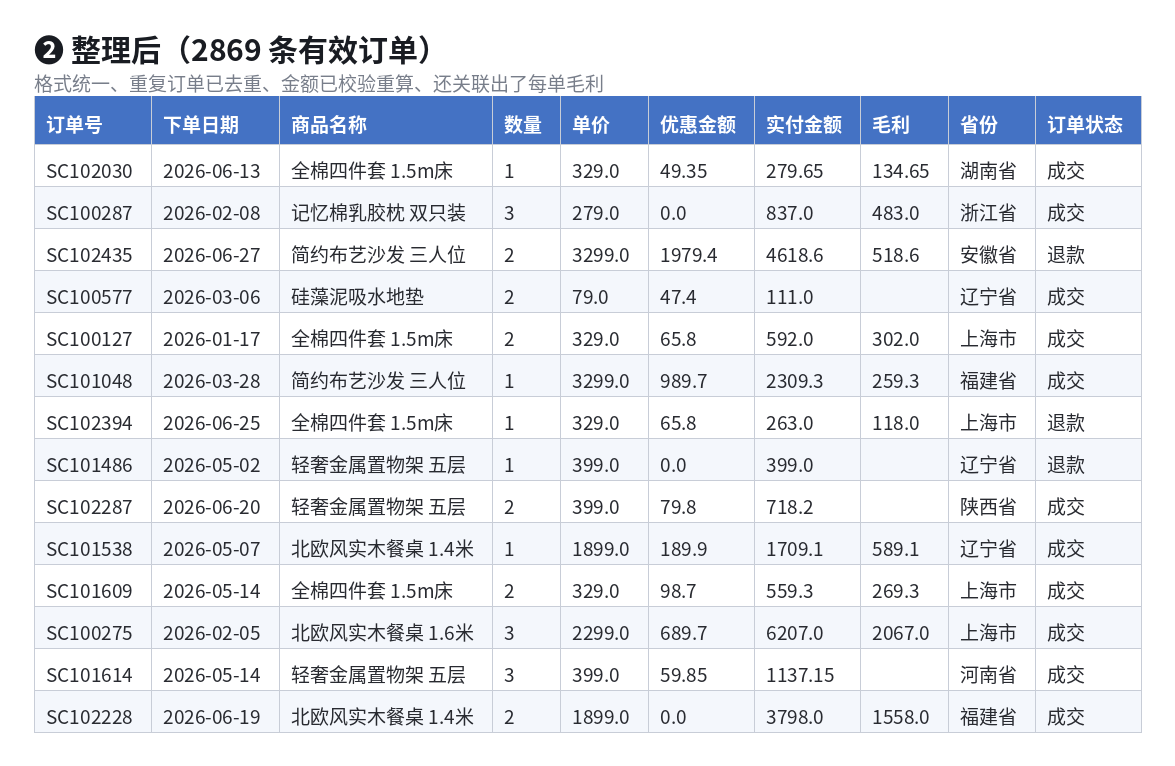This screenshot has height=766, width=1175.
Task: Click paid amount 6207.0
Action: pyautogui.click(x=794, y=633)
